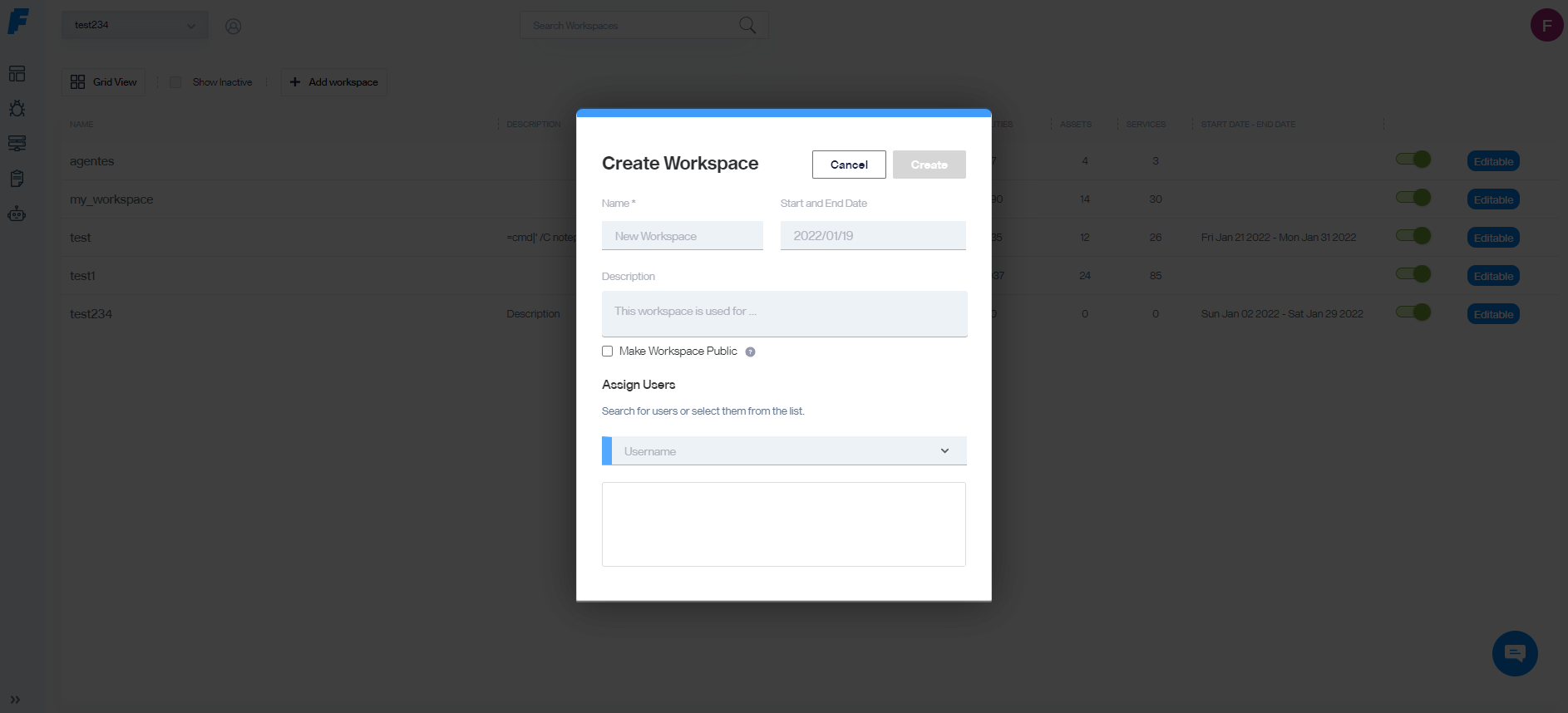Sort by DESCRIPTION column header
The height and width of the screenshot is (713, 1568).
(534, 125)
